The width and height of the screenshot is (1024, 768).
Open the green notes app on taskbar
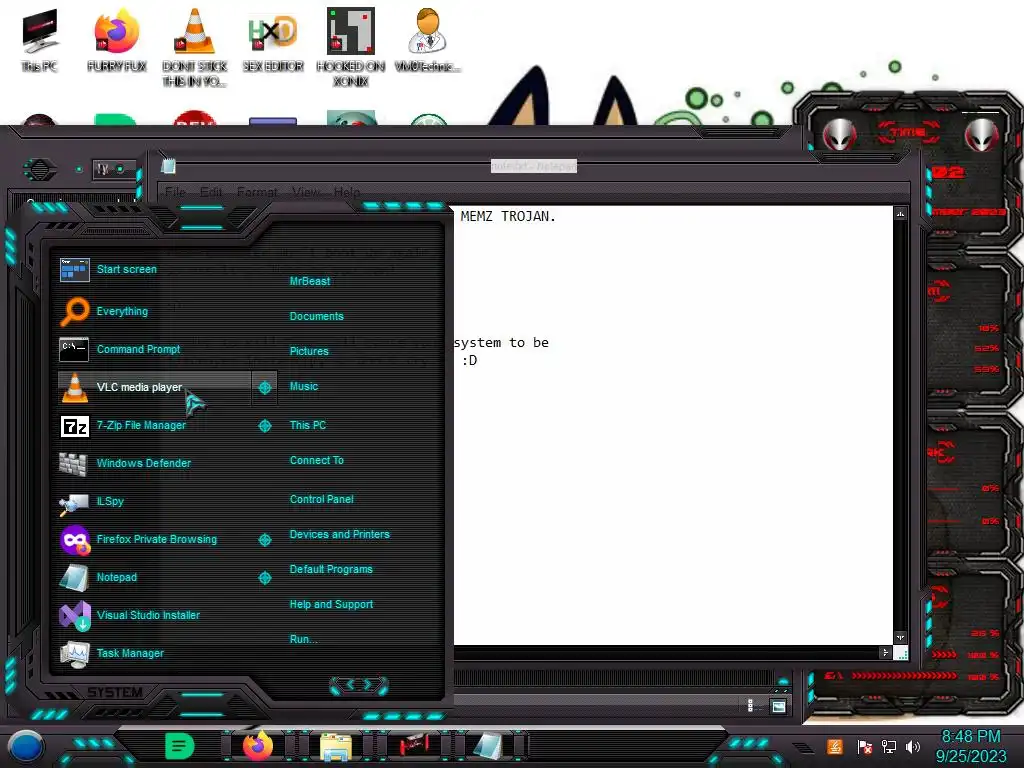(180, 746)
